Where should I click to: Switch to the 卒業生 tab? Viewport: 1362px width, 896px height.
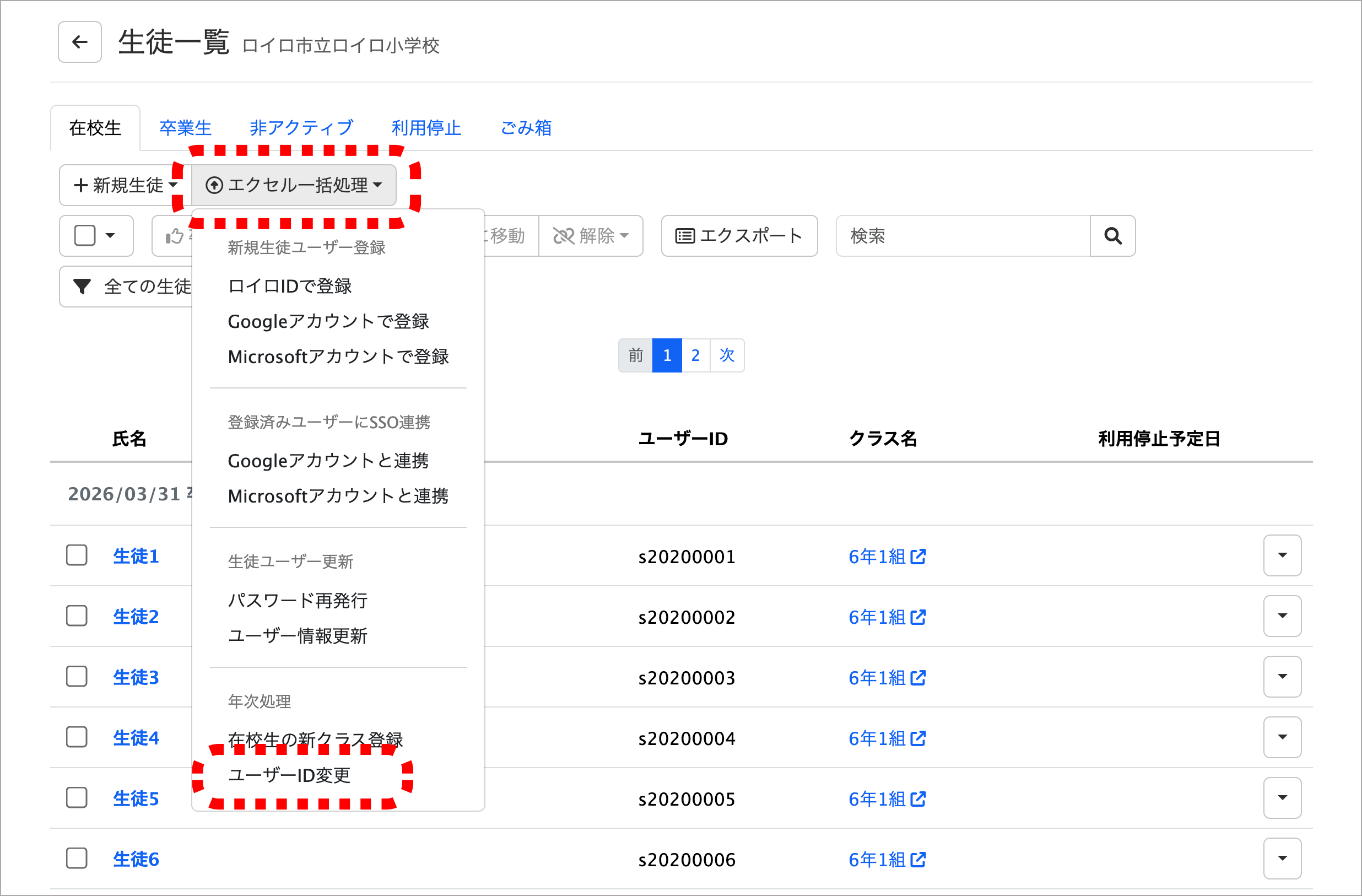click(x=186, y=128)
